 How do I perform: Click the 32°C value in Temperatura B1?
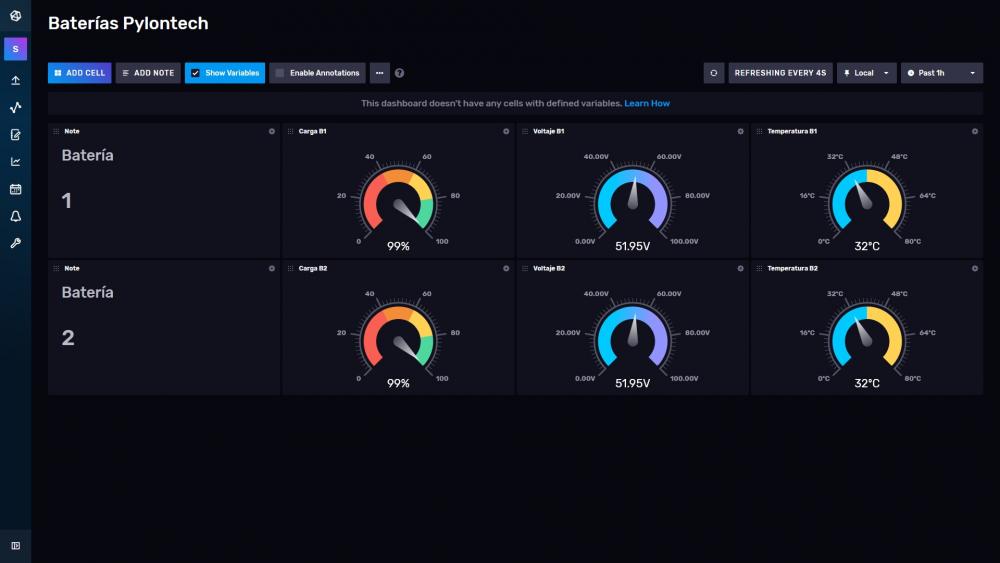point(867,246)
